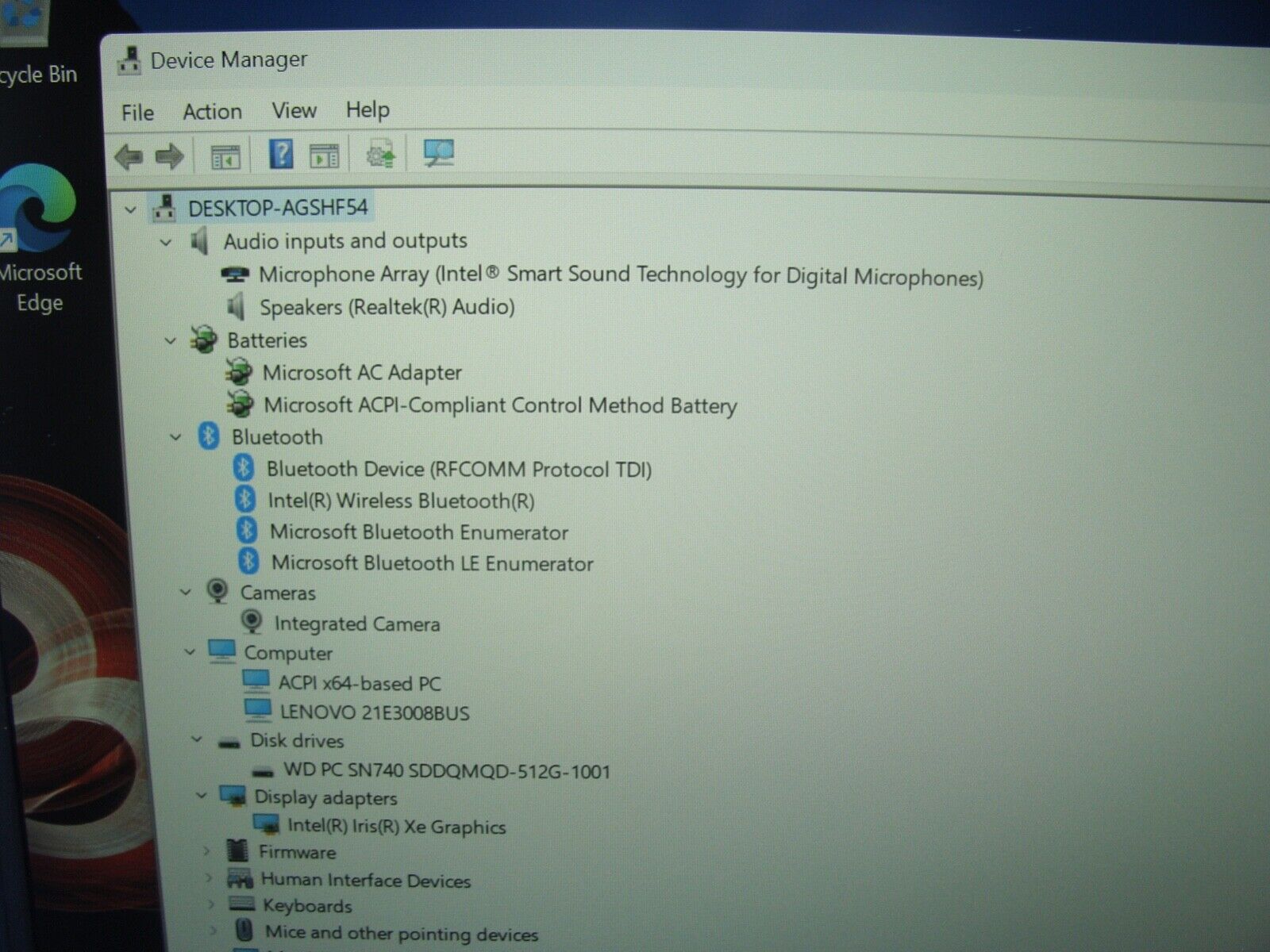Click the monitor icon beside Computer category
This screenshot has width=1270, height=952.
click(x=221, y=652)
